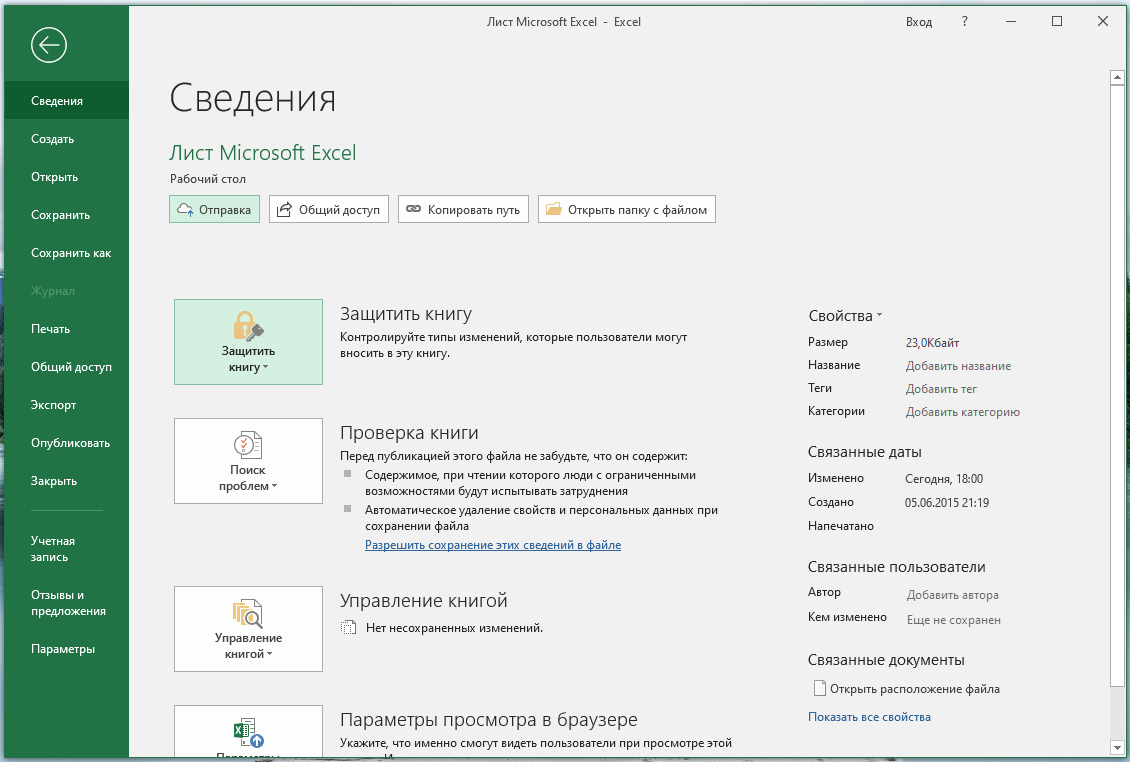The width and height of the screenshot is (1130, 762).
Task: Click the Связанные документы heading
Action: click(x=886, y=660)
